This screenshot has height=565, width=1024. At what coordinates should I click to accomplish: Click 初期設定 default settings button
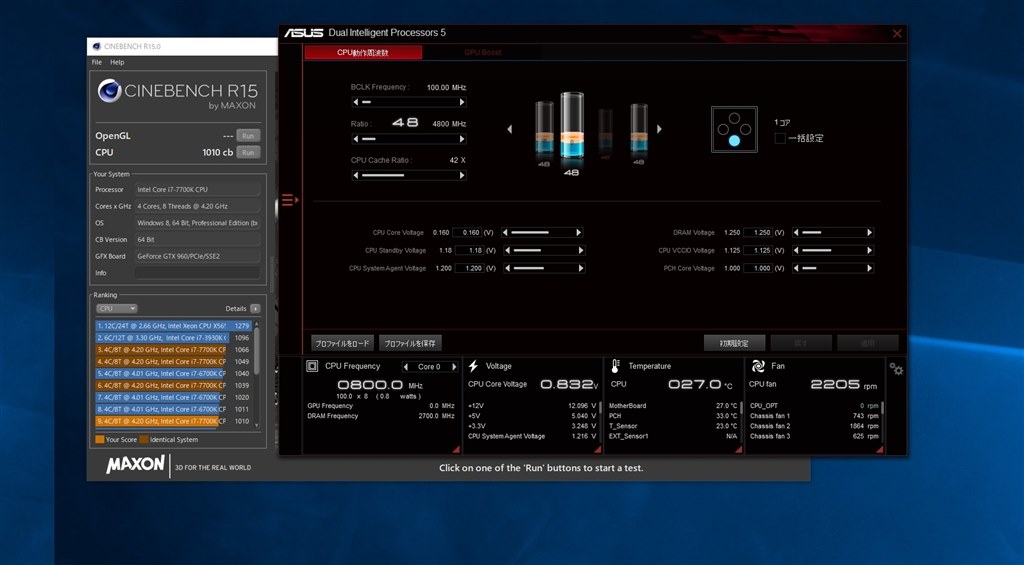point(734,343)
